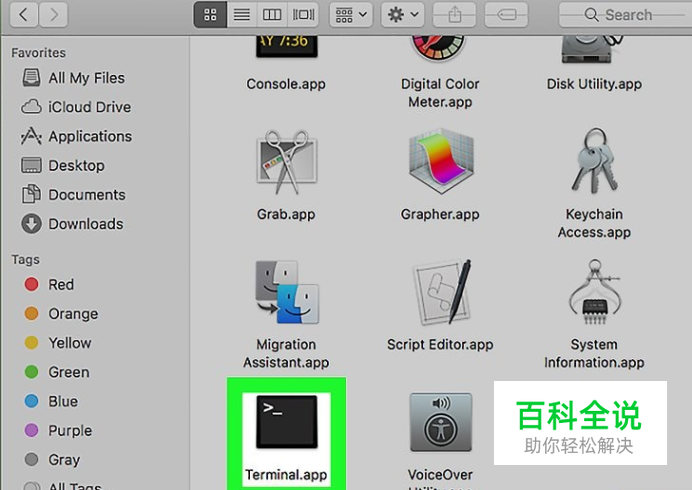
Task: Click in the Search field
Action: tap(625, 15)
